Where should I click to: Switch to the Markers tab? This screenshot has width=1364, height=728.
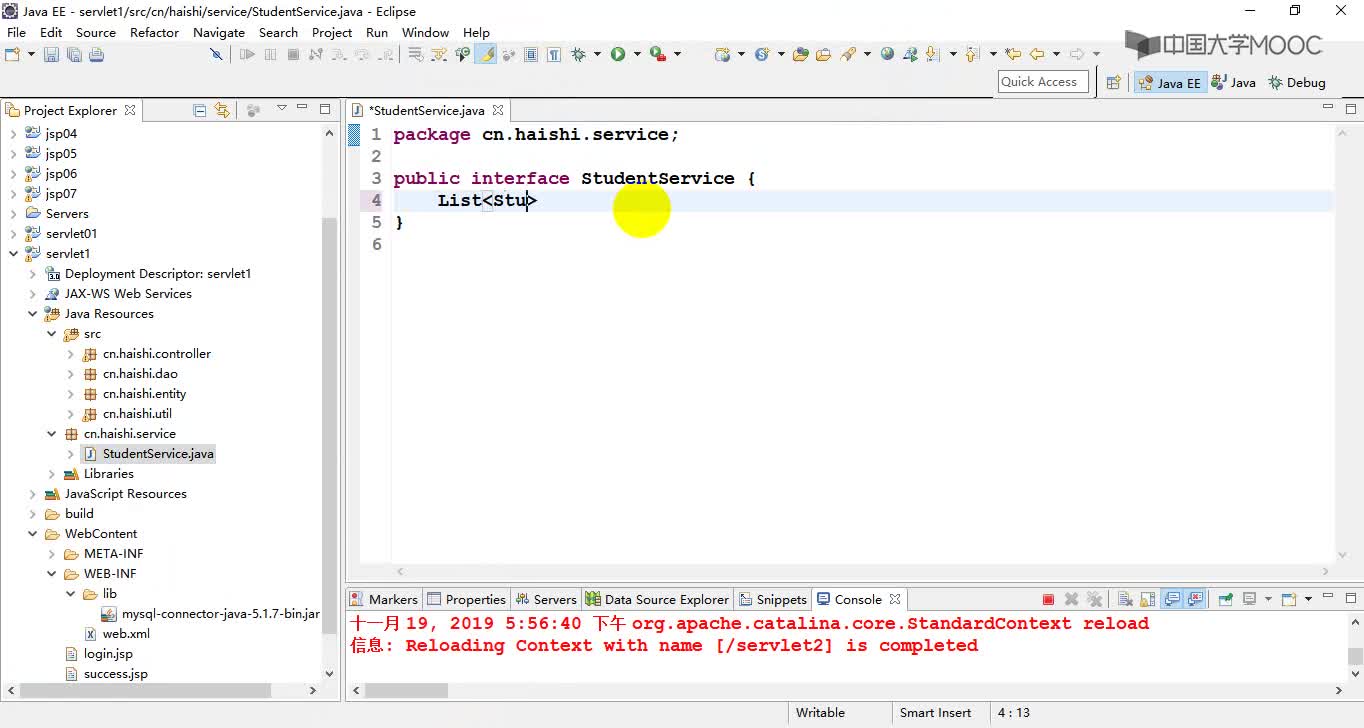pos(384,599)
